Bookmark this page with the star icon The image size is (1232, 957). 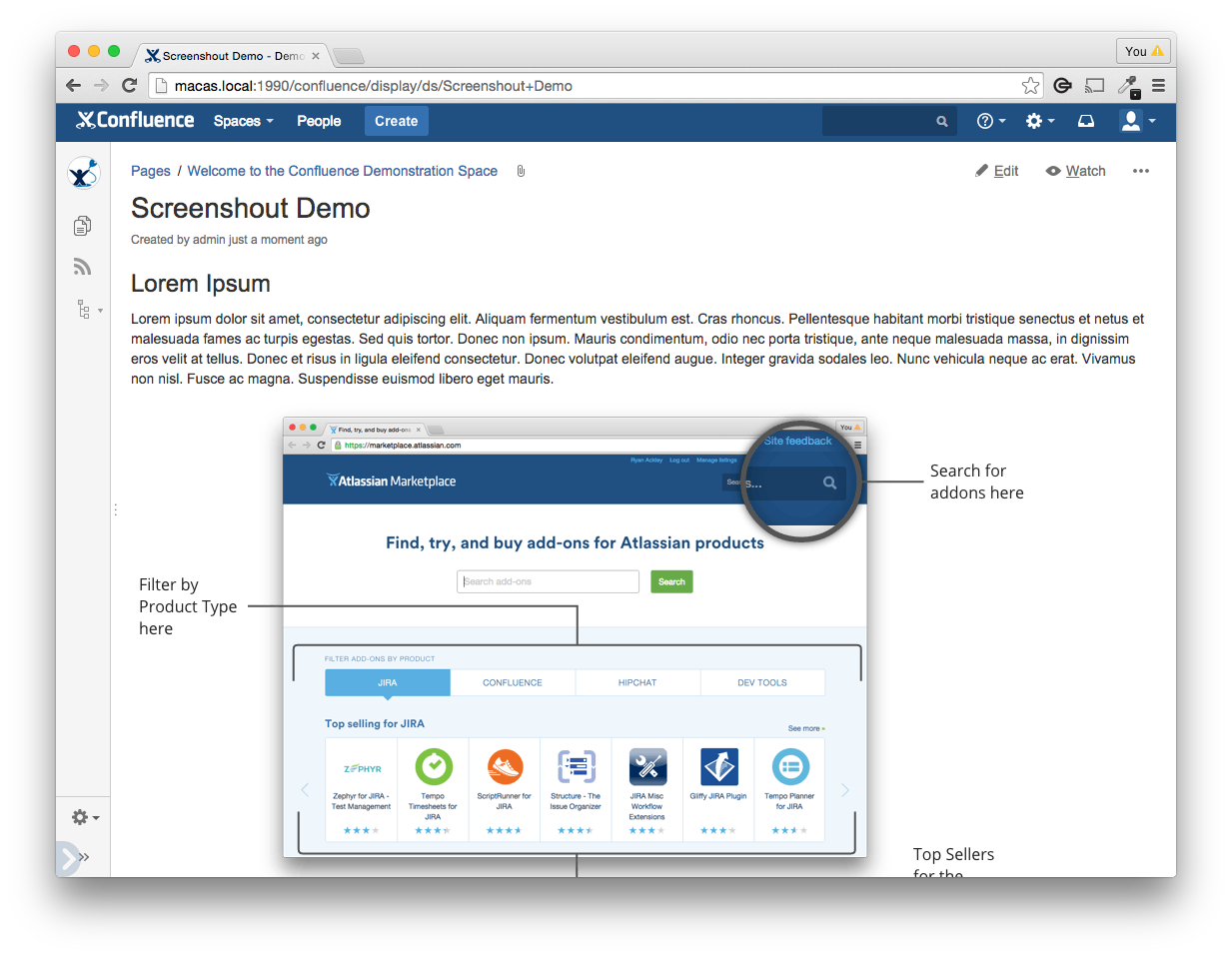pos(1030,86)
